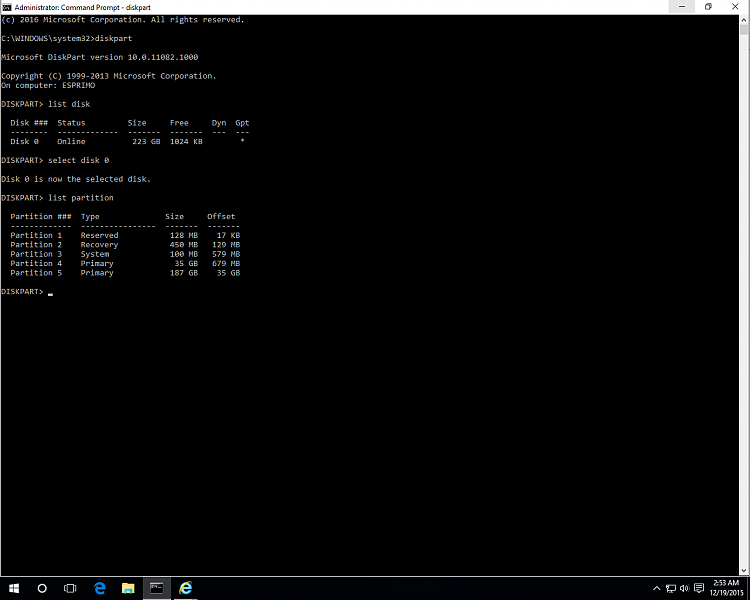This screenshot has width=750, height=600.
Task: Open the volume control tray icon
Action: coord(684,589)
